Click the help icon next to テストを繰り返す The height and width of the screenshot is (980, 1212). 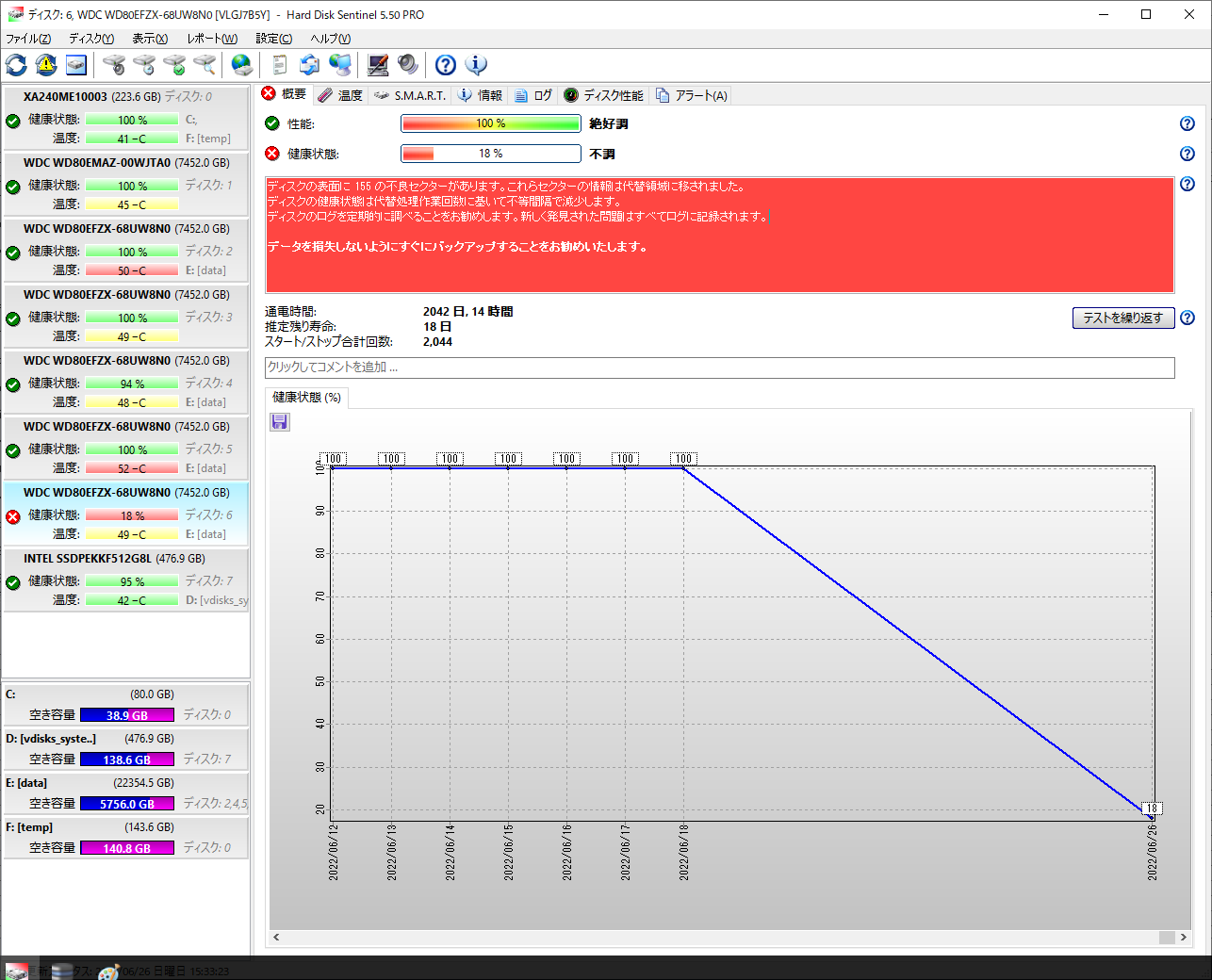pos(1187,318)
